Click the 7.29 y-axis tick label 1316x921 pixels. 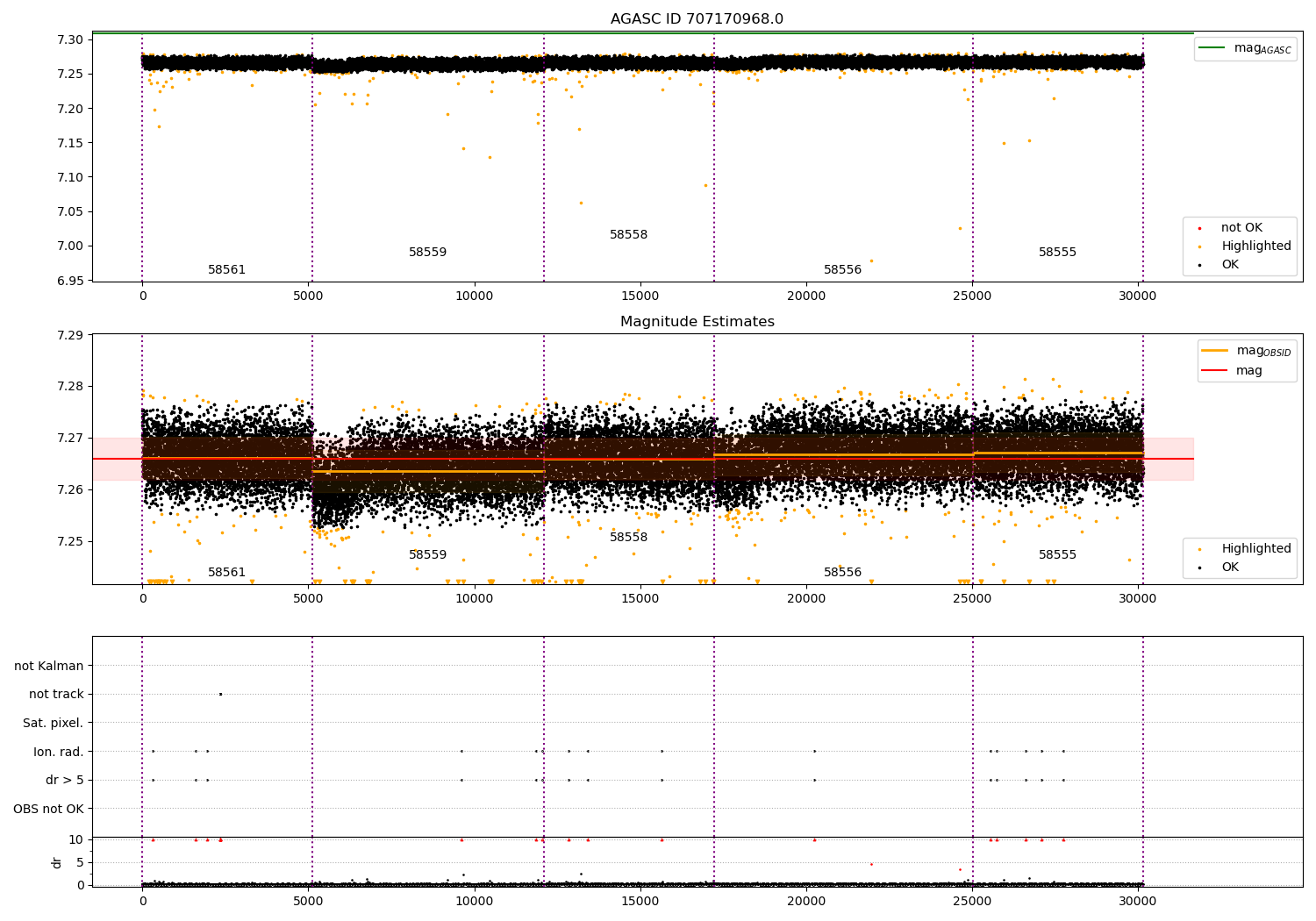click(70, 335)
